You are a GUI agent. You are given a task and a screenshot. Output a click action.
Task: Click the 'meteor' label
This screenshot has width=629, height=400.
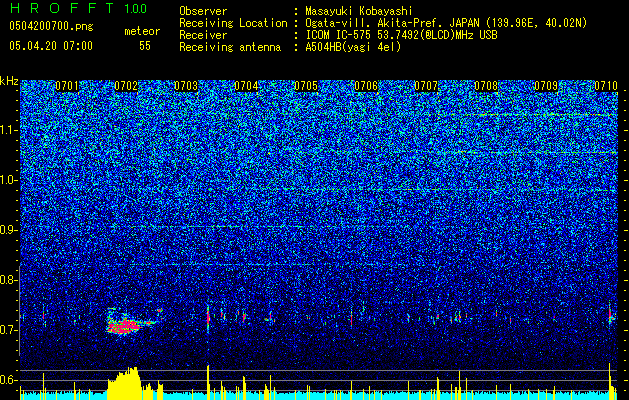click(x=142, y=31)
